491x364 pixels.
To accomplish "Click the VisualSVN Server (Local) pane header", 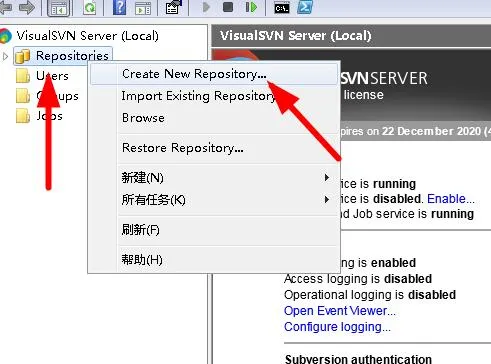I will point(351,36).
